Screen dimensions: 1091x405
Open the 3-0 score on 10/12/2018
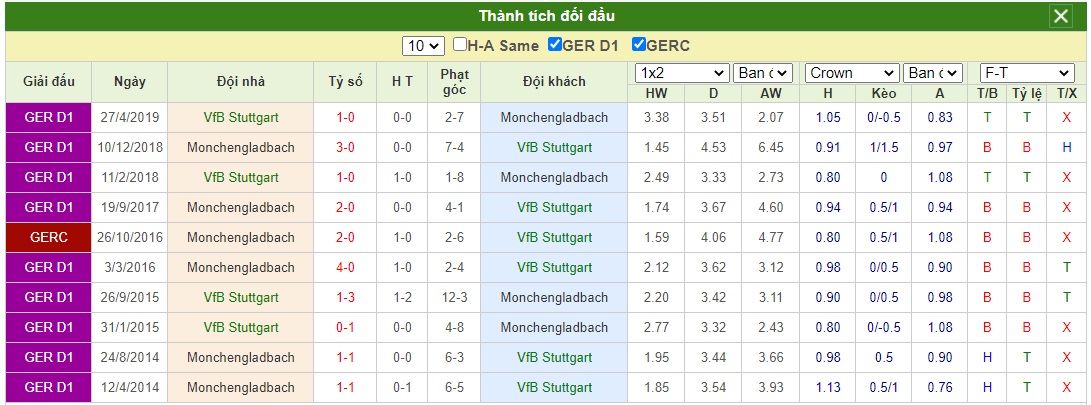345,148
